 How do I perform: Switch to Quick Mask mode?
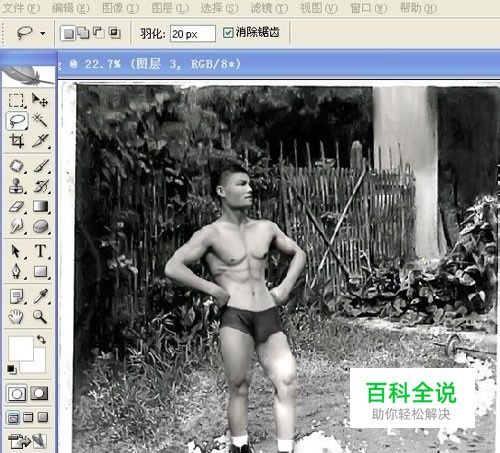39,393
